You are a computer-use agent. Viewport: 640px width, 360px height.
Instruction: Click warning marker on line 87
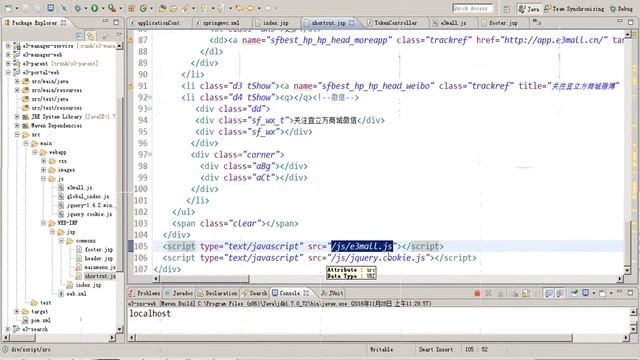point(131,40)
